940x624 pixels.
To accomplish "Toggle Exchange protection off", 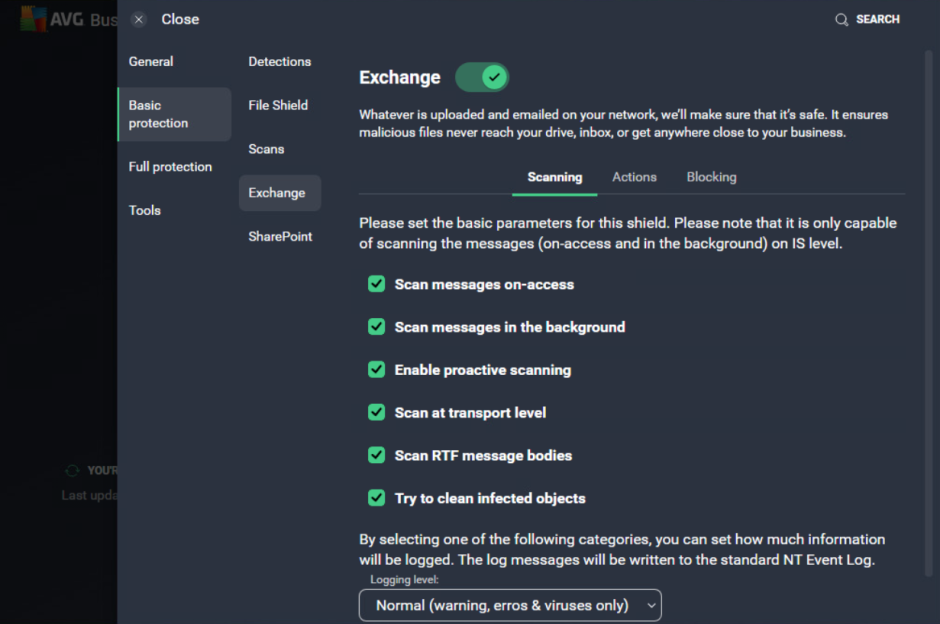I will coord(484,76).
